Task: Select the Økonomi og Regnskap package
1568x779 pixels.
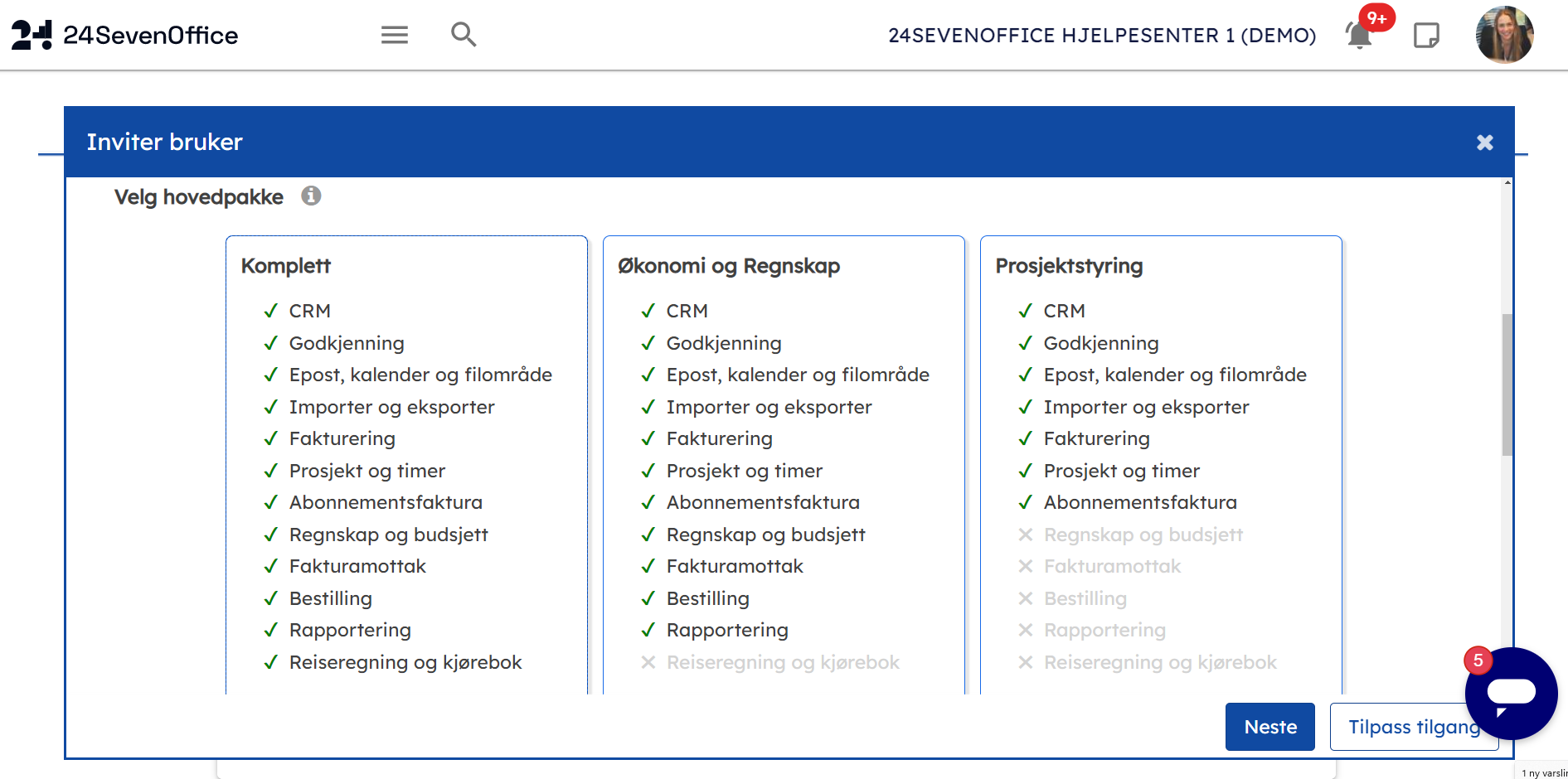Action: [x=784, y=266]
